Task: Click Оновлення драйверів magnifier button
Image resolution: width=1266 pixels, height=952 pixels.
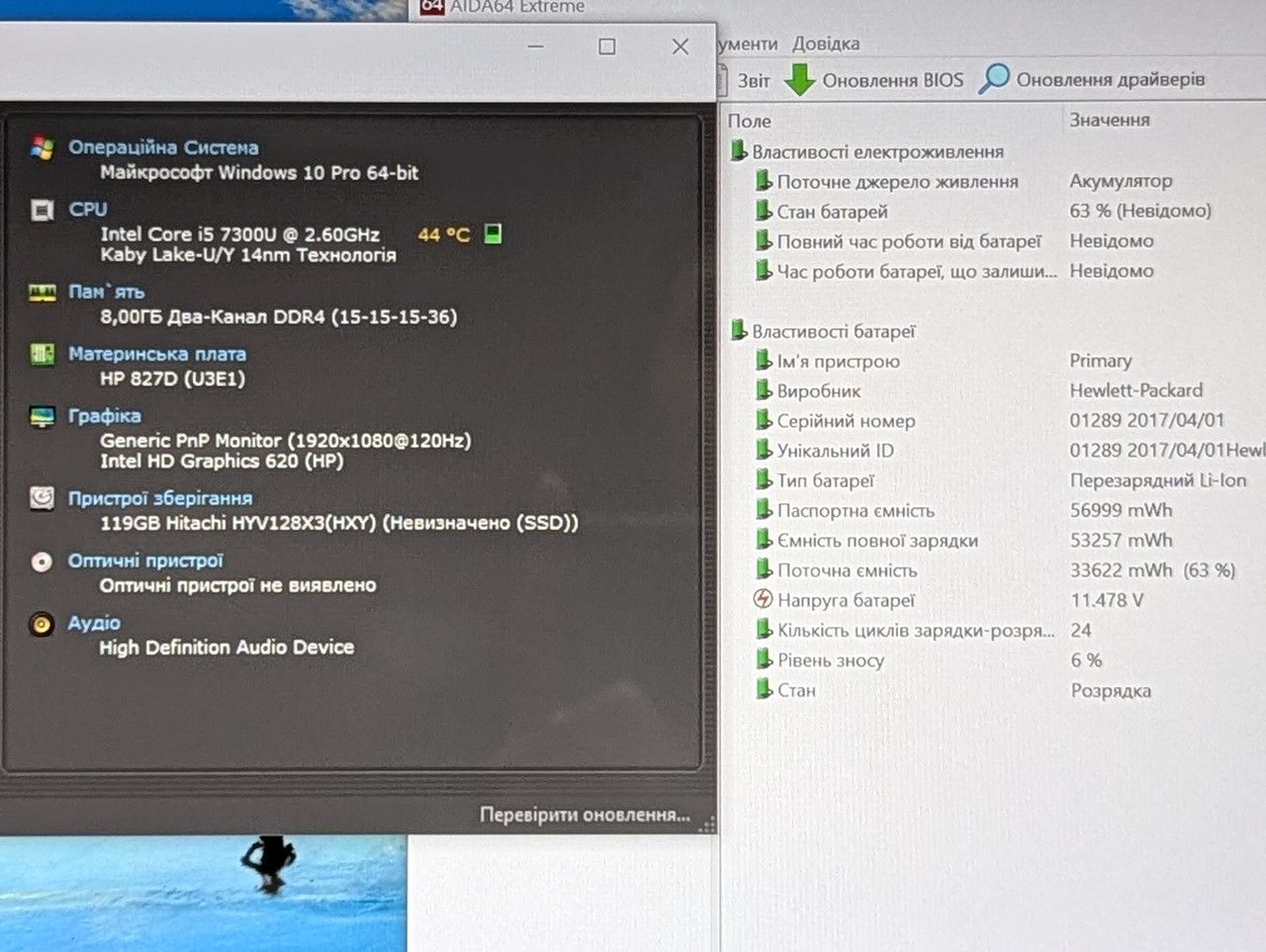Action: coord(1092,79)
